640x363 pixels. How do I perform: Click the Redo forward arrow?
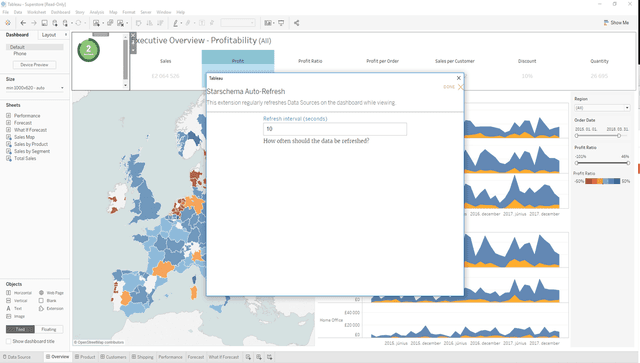pyautogui.click(x=34, y=23)
